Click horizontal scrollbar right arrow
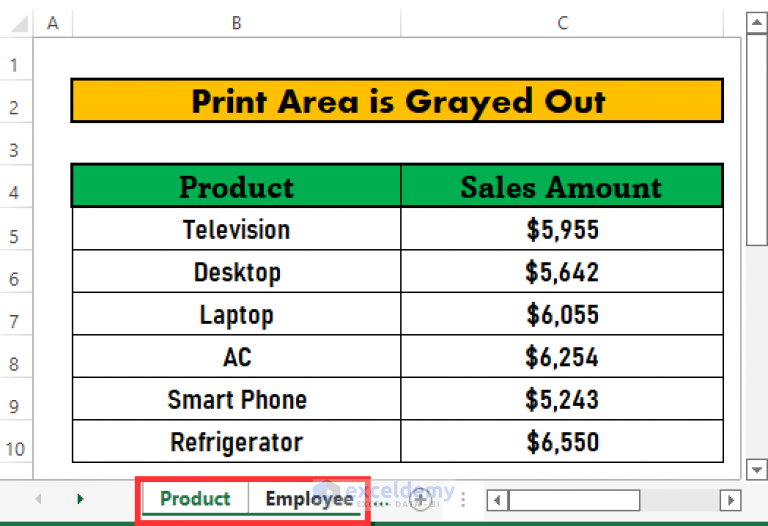Viewport: 768px width, 526px height. click(730, 501)
